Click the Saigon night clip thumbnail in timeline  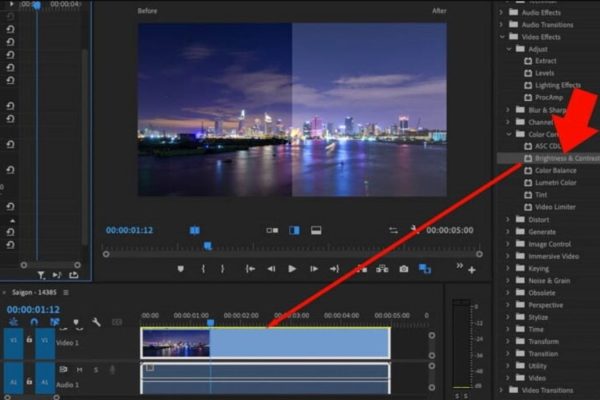(x=176, y=343)
